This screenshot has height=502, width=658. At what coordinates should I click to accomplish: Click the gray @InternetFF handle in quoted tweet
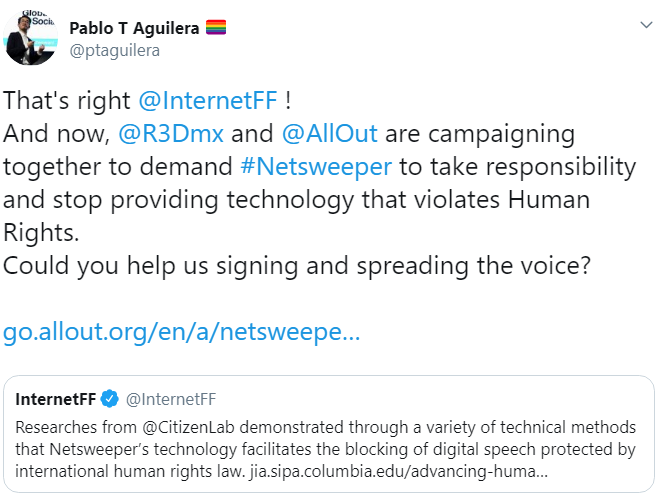coord(171,399)
